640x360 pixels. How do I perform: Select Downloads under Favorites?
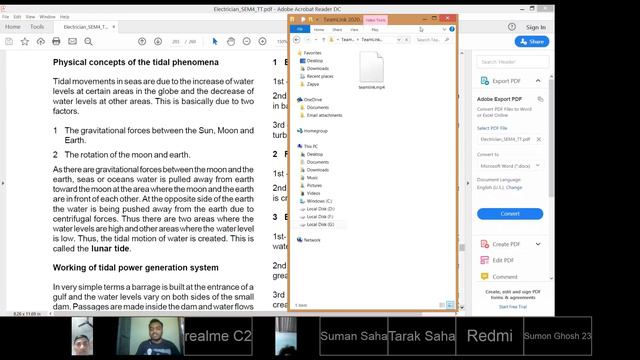[x=318, y=69]
